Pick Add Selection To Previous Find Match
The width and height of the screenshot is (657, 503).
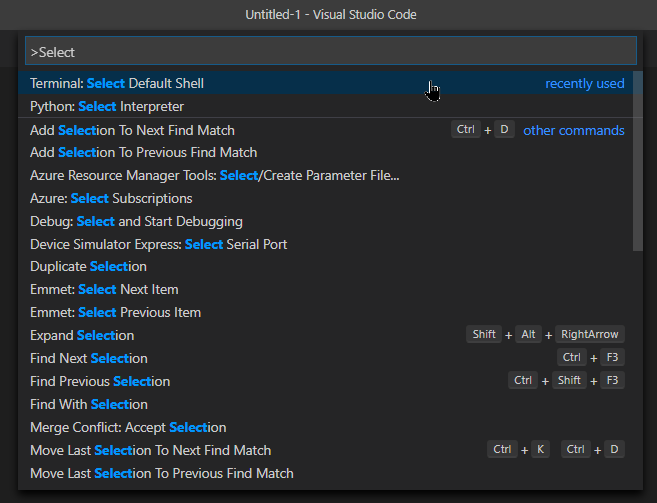tap(143, 152)
